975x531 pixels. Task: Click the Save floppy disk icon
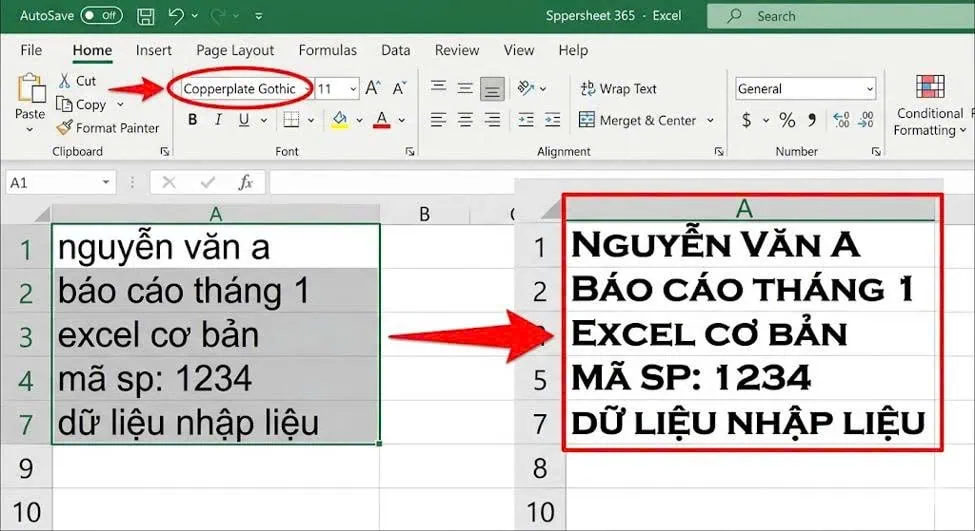146,16
